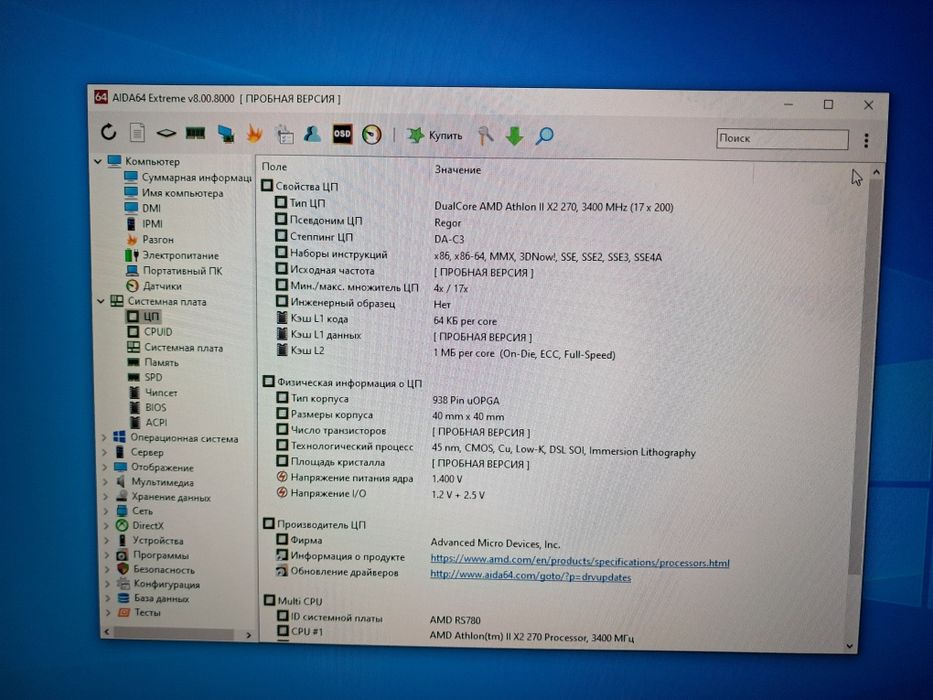The height and width of the screenshot is (700, 933).
Task: Open the CPUID tree item
Action: coord(150,332)
